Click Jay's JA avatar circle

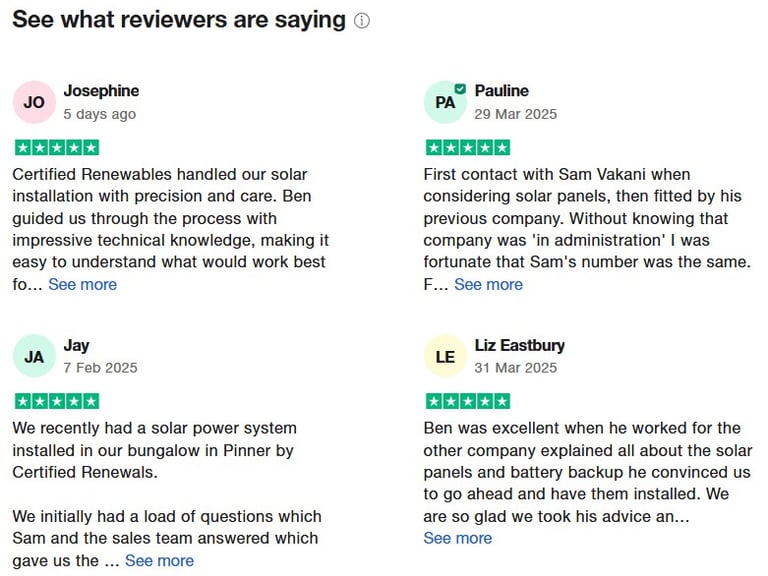pyautogui.click(x=34, y=356)
